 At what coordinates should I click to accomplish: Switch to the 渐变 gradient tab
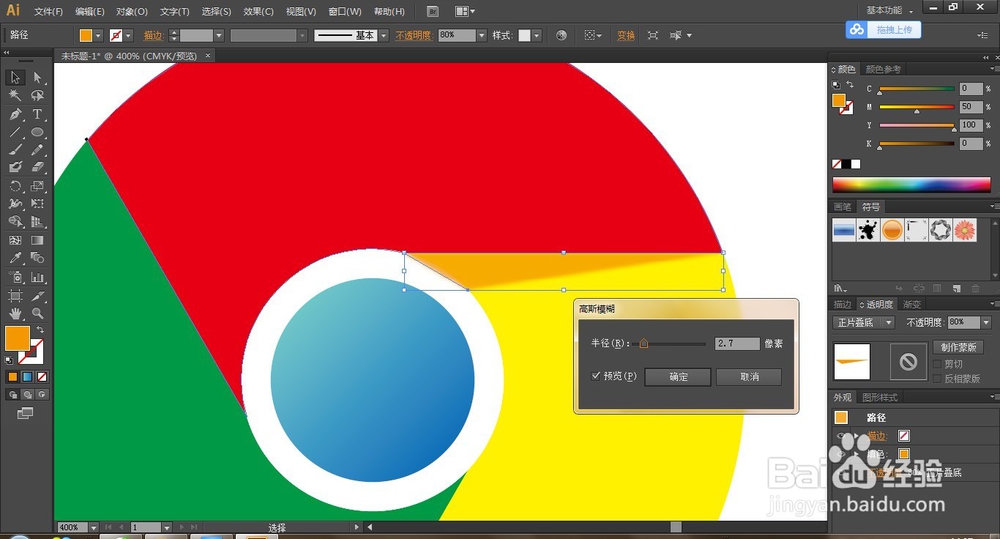coord(911,304)
